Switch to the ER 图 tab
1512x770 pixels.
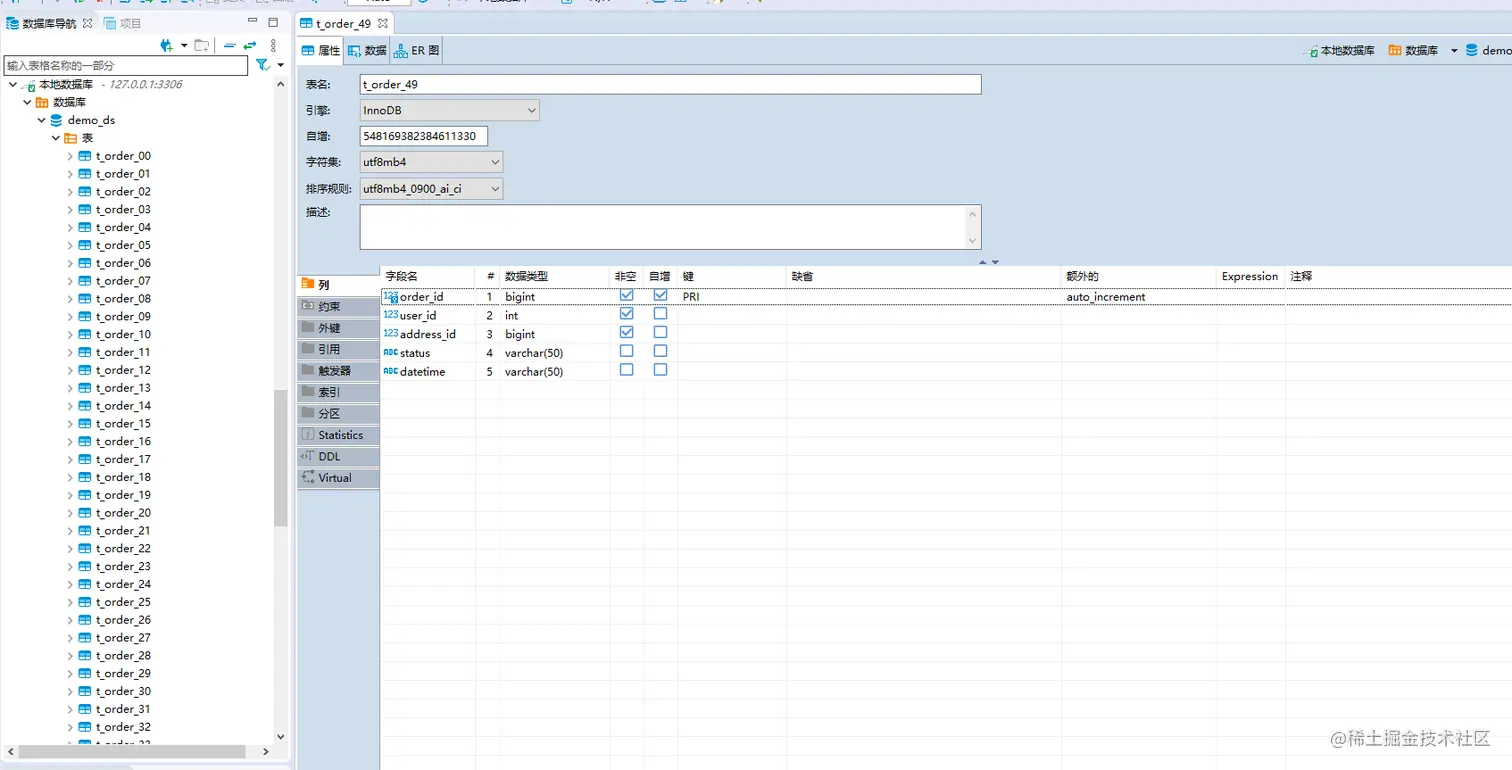416,50
